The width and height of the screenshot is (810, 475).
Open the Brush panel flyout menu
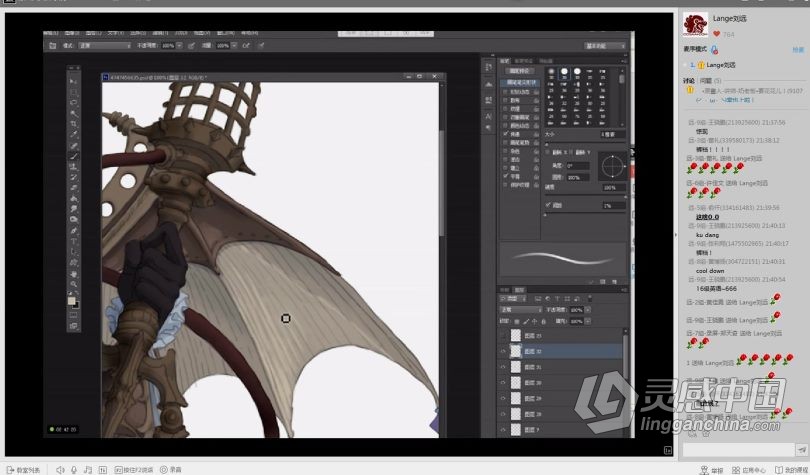click(625, 61)
